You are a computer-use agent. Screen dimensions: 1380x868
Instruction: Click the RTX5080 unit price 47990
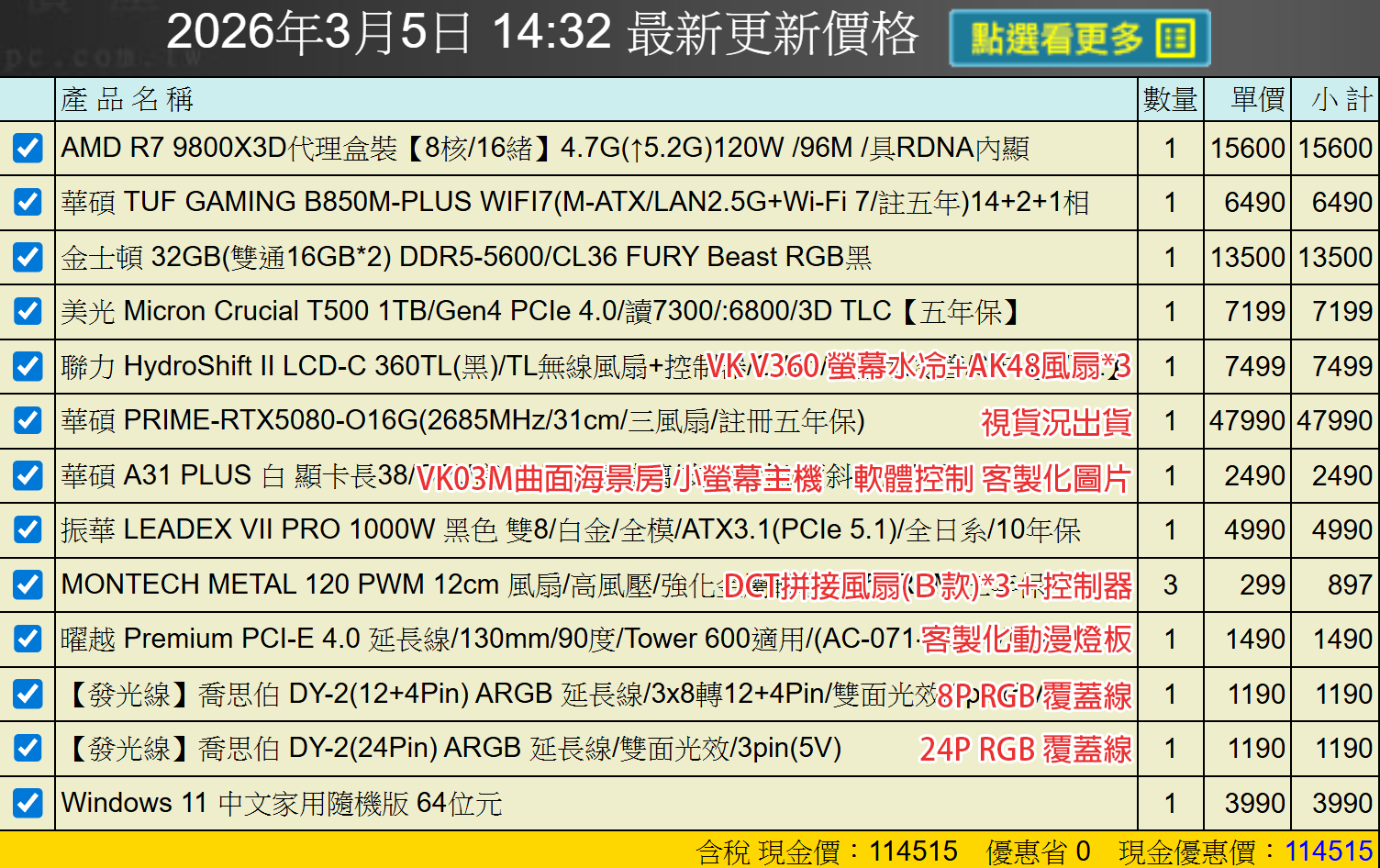click(x=1247, y=420)
